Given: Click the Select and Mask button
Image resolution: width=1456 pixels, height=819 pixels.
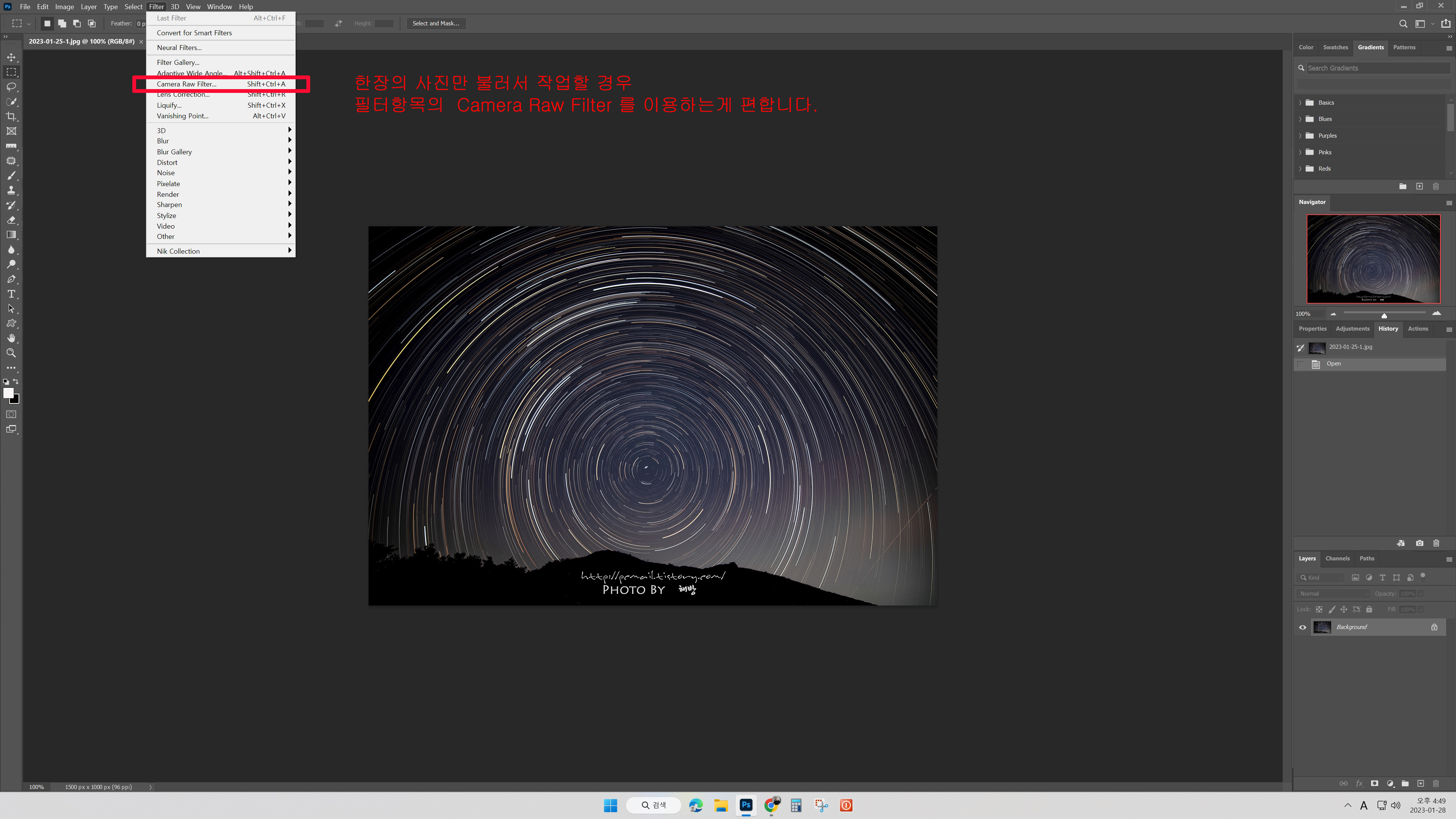Looking at the screenshot, I should 436,24.
